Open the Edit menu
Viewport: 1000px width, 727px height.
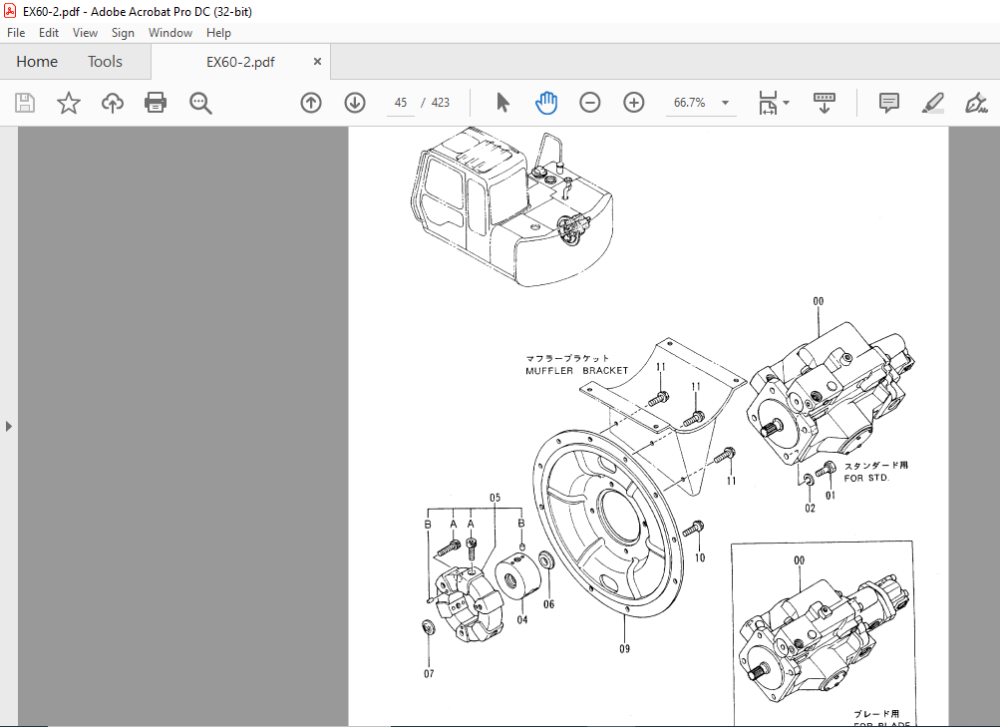coord(48,33)
